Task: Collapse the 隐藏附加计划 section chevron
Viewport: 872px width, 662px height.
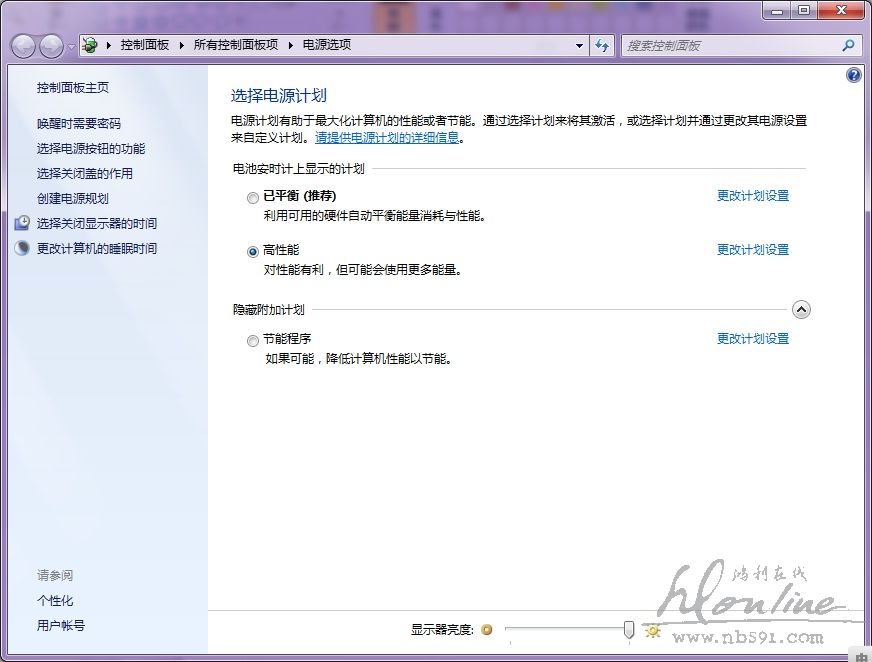Action: [x=800, y=310]
